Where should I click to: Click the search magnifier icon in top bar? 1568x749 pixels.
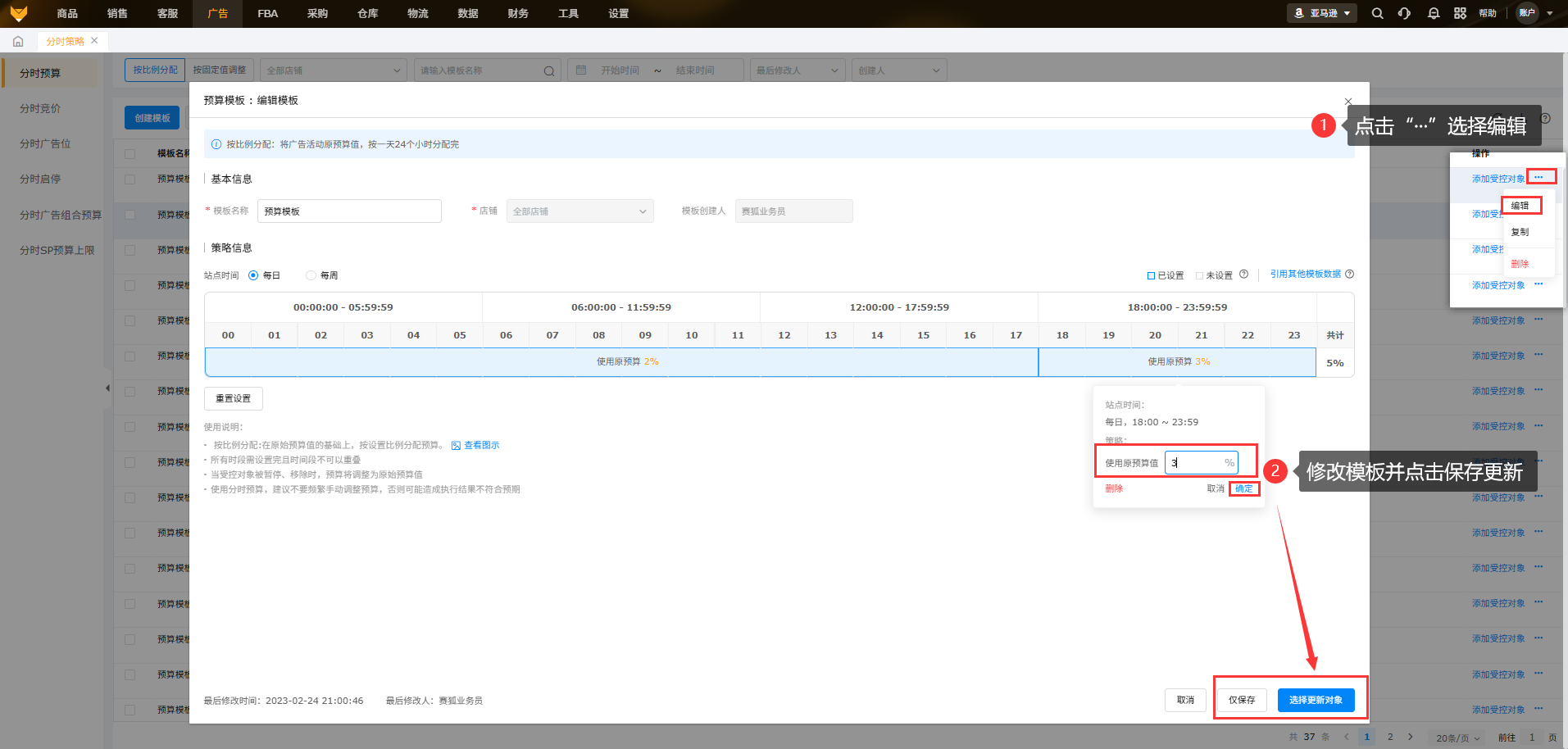1377,13
